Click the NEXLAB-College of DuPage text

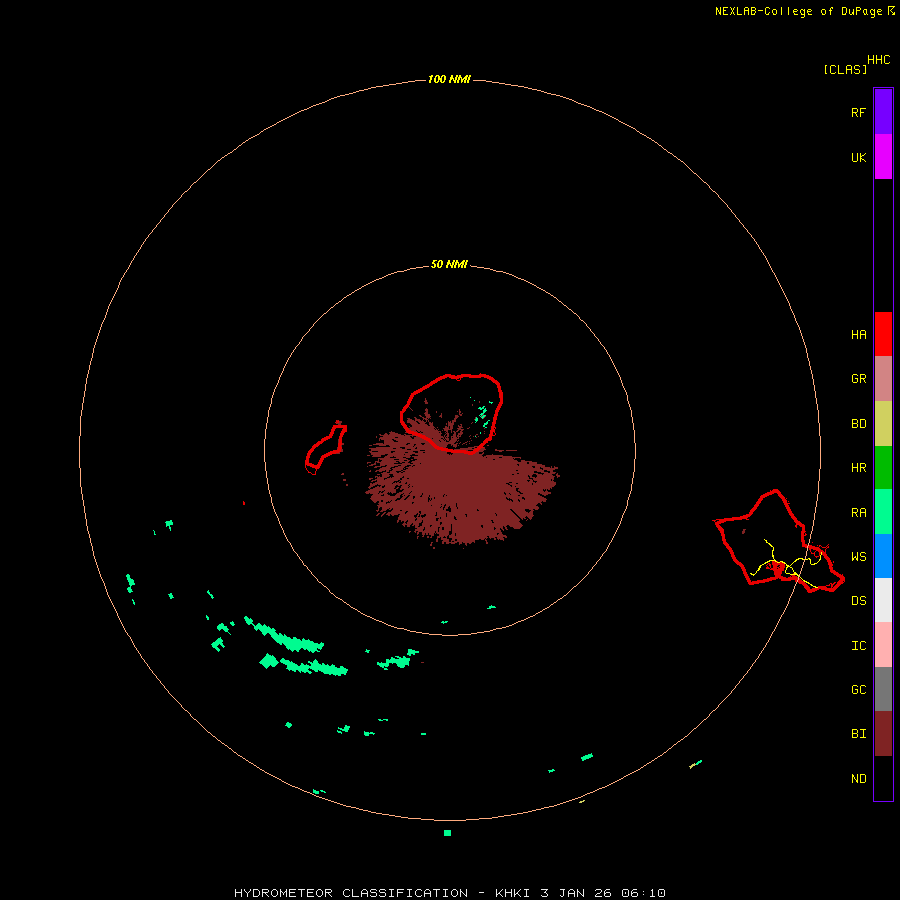pos(798,11)
